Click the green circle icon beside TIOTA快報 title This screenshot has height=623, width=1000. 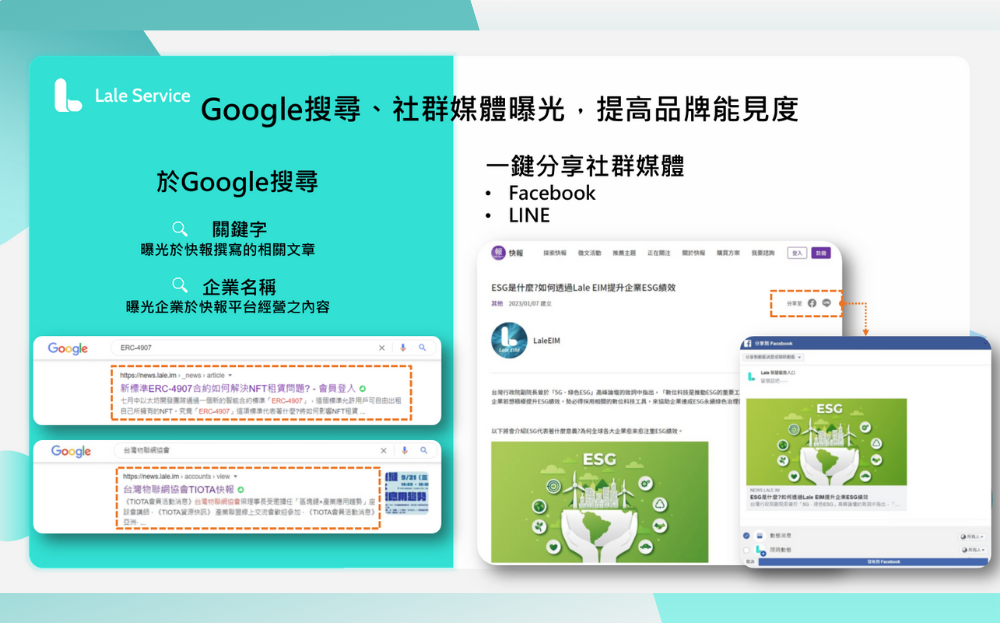click(x=240, y=490)
